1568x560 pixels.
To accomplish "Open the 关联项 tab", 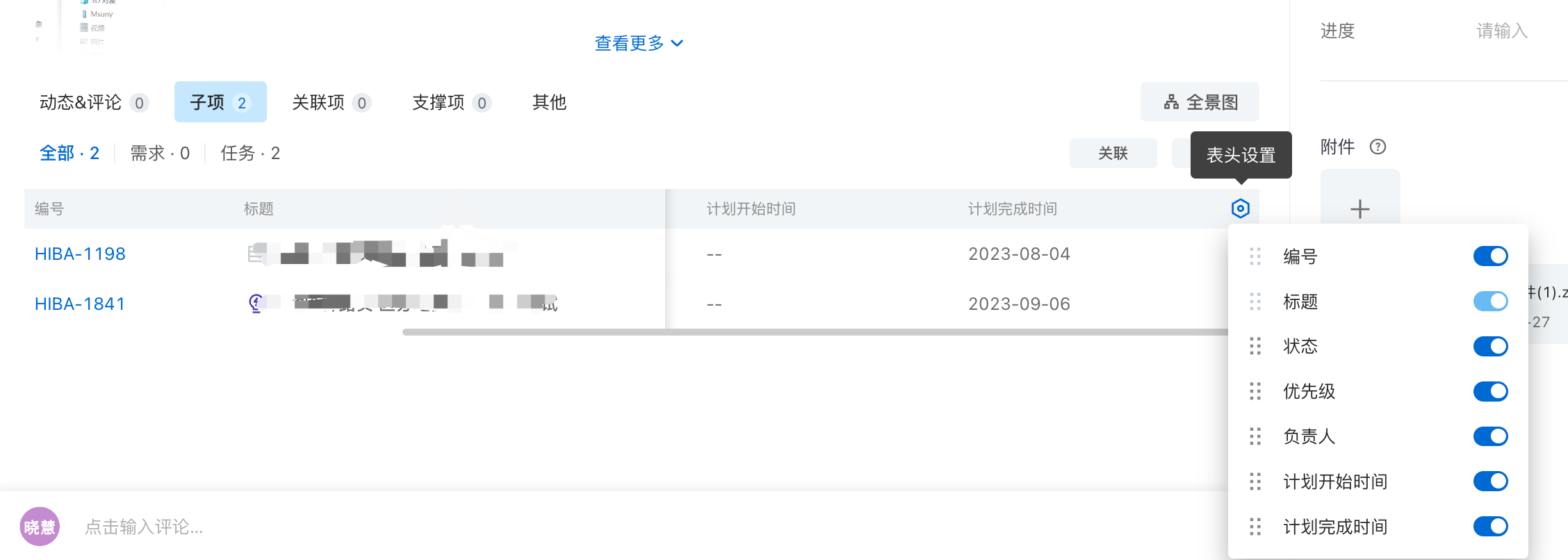I will [332, 102].
